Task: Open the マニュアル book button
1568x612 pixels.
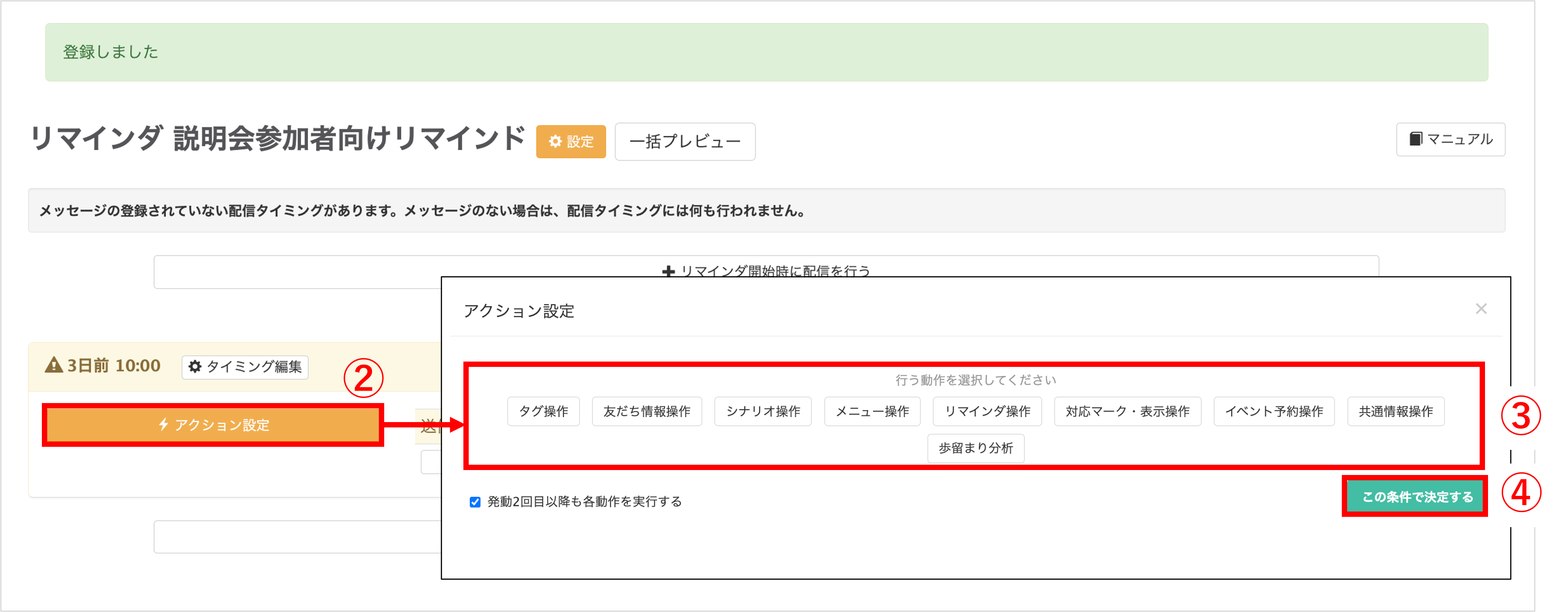Action: [x=1450, y=139]
